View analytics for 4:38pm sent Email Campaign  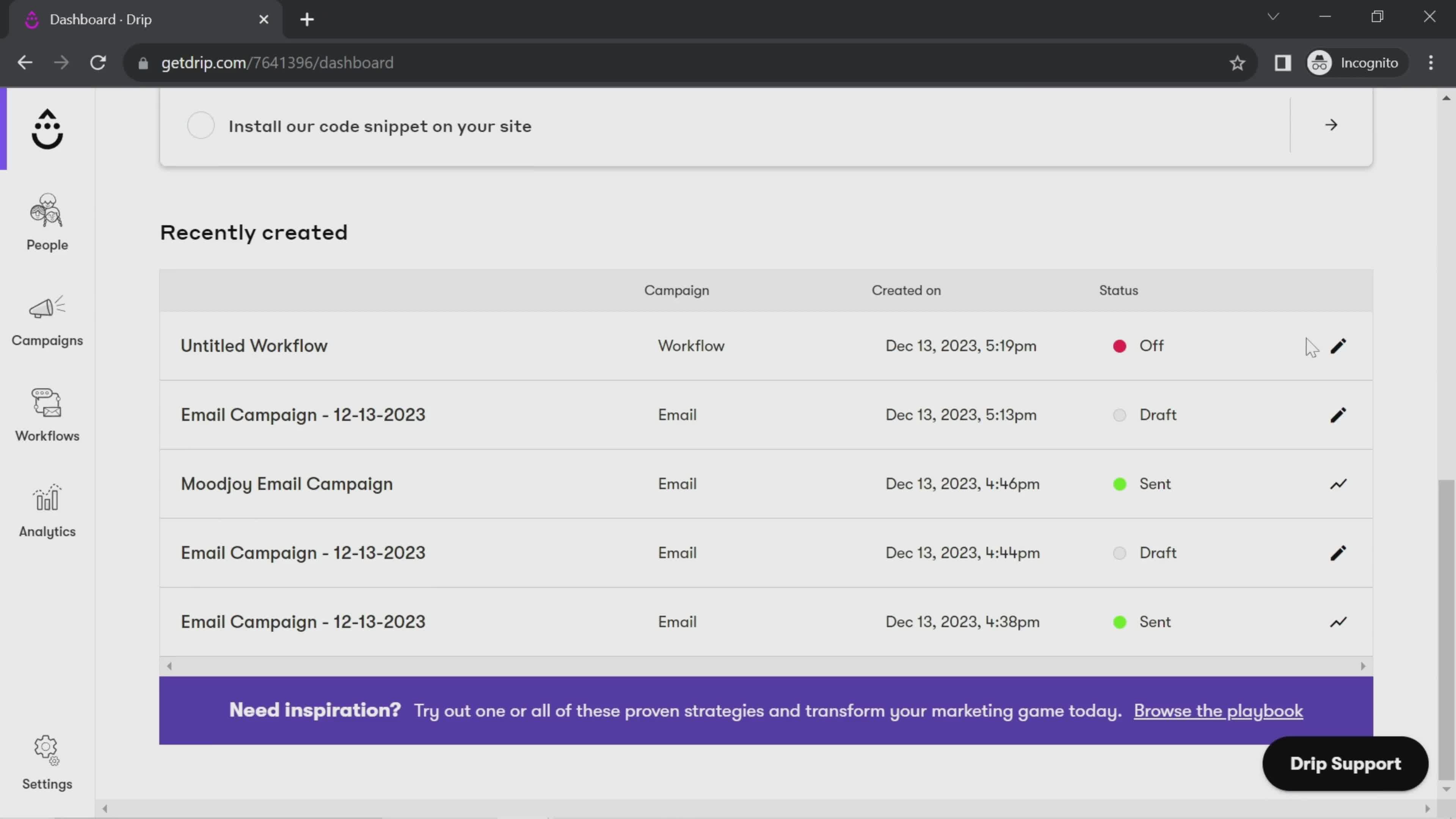[x=1338, y=622]
